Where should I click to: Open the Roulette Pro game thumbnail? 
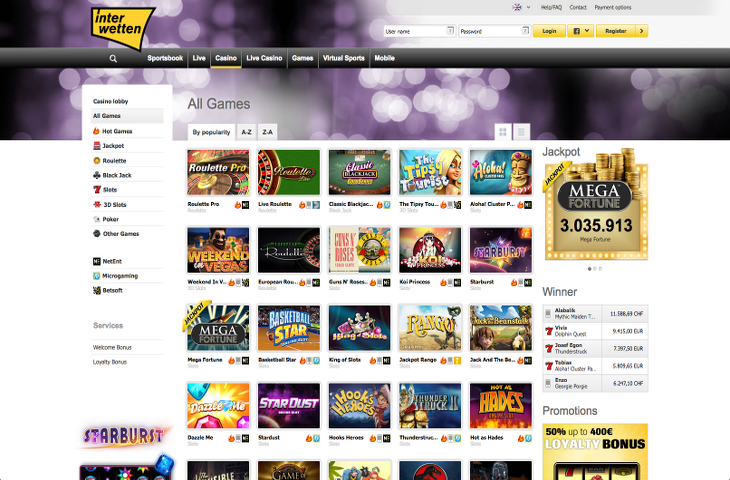[218, 172]
